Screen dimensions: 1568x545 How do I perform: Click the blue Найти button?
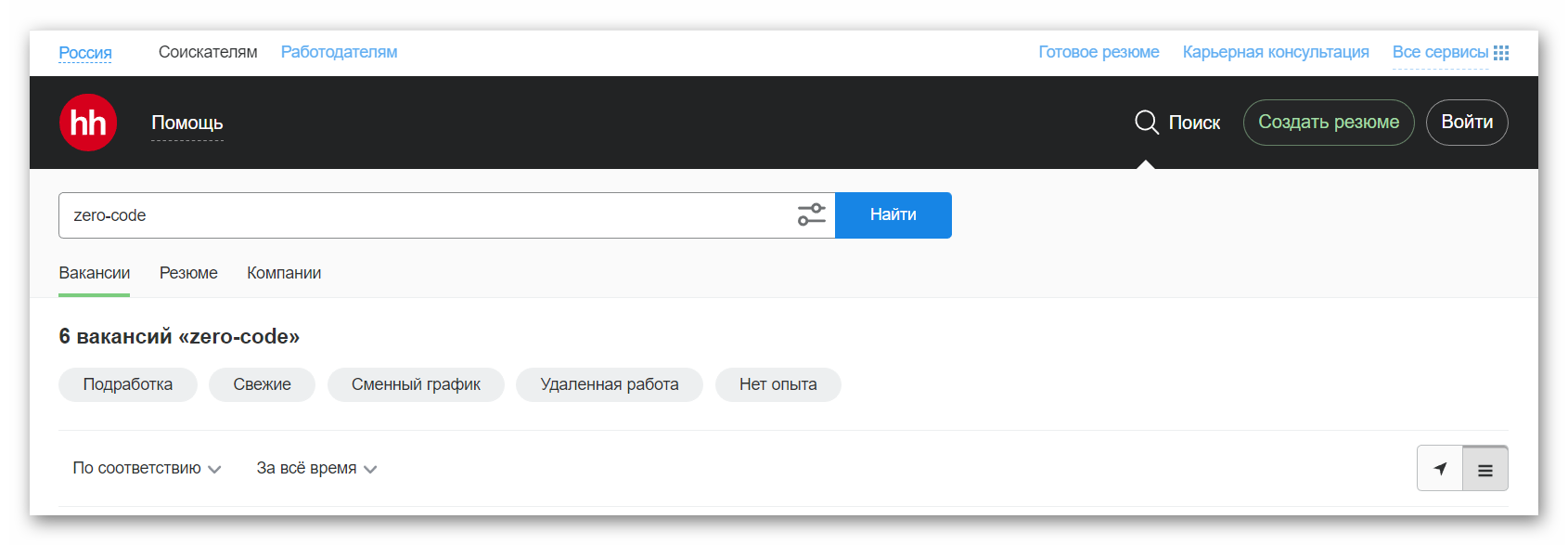[893, 215]
